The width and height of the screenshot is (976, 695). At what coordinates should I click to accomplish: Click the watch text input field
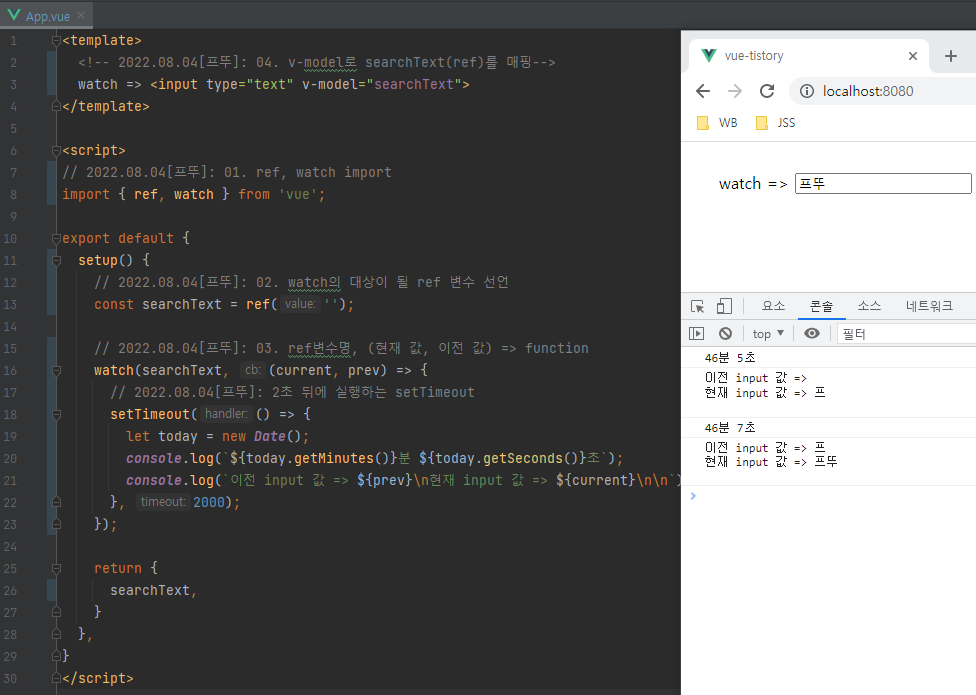pyautogui.click(x=883, y=184)
